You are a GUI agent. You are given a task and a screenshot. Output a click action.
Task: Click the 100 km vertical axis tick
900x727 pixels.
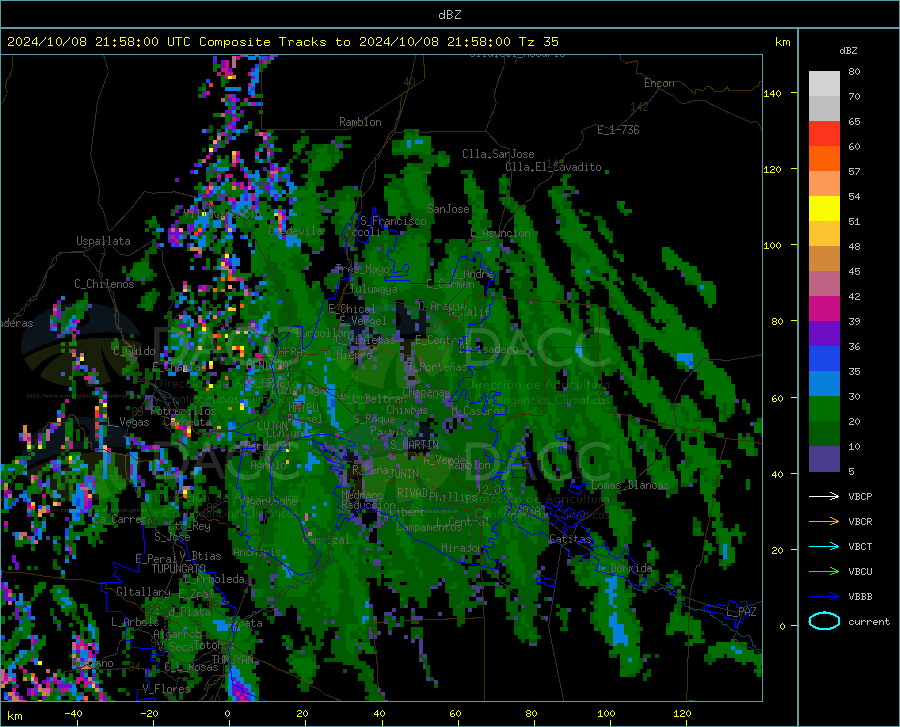coord(773,245)
